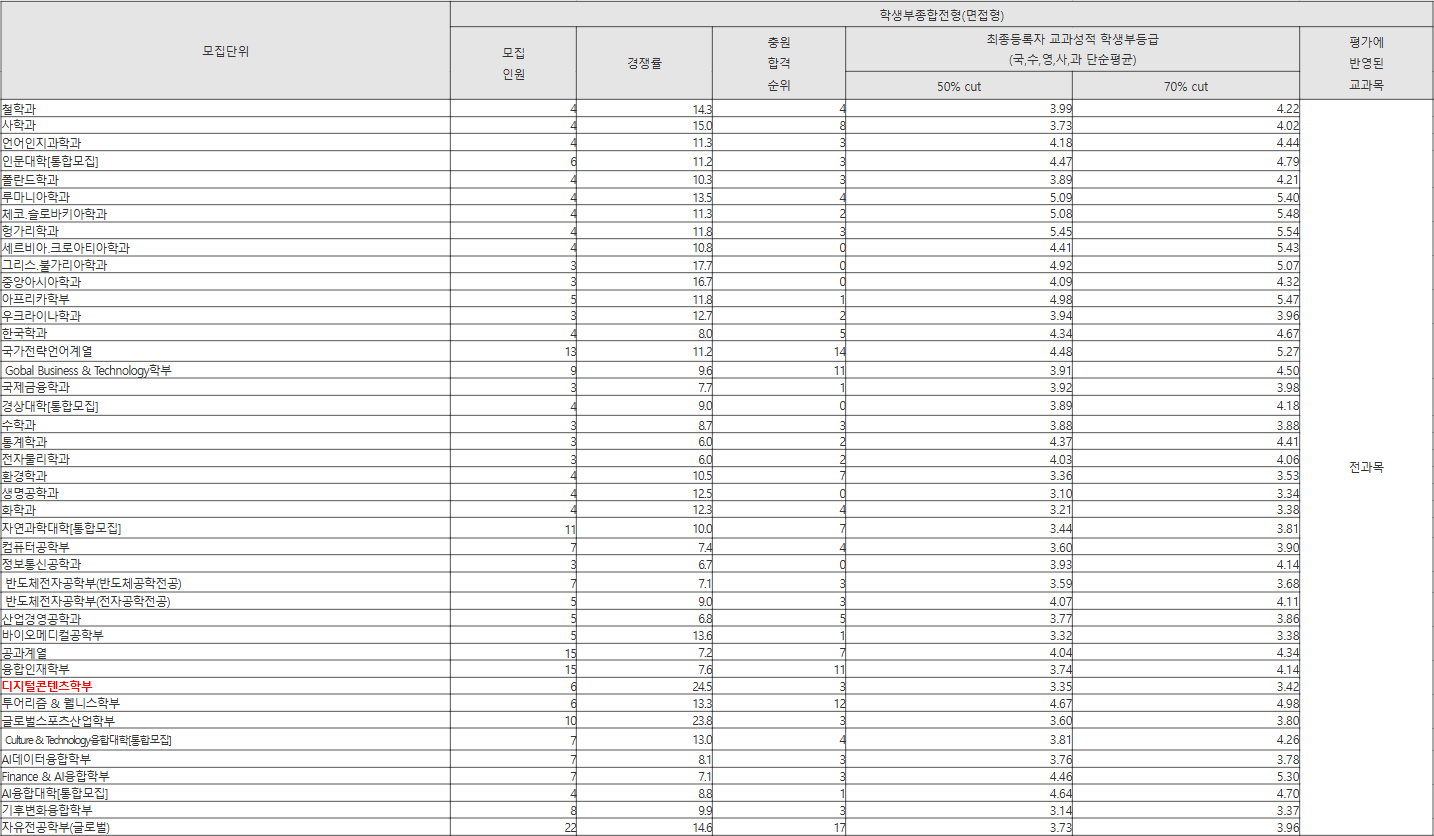Screen dimensions: 1434x836
Task: Click the 평가에 반영된 교과목 header
Action: (x=1365, y=63)
